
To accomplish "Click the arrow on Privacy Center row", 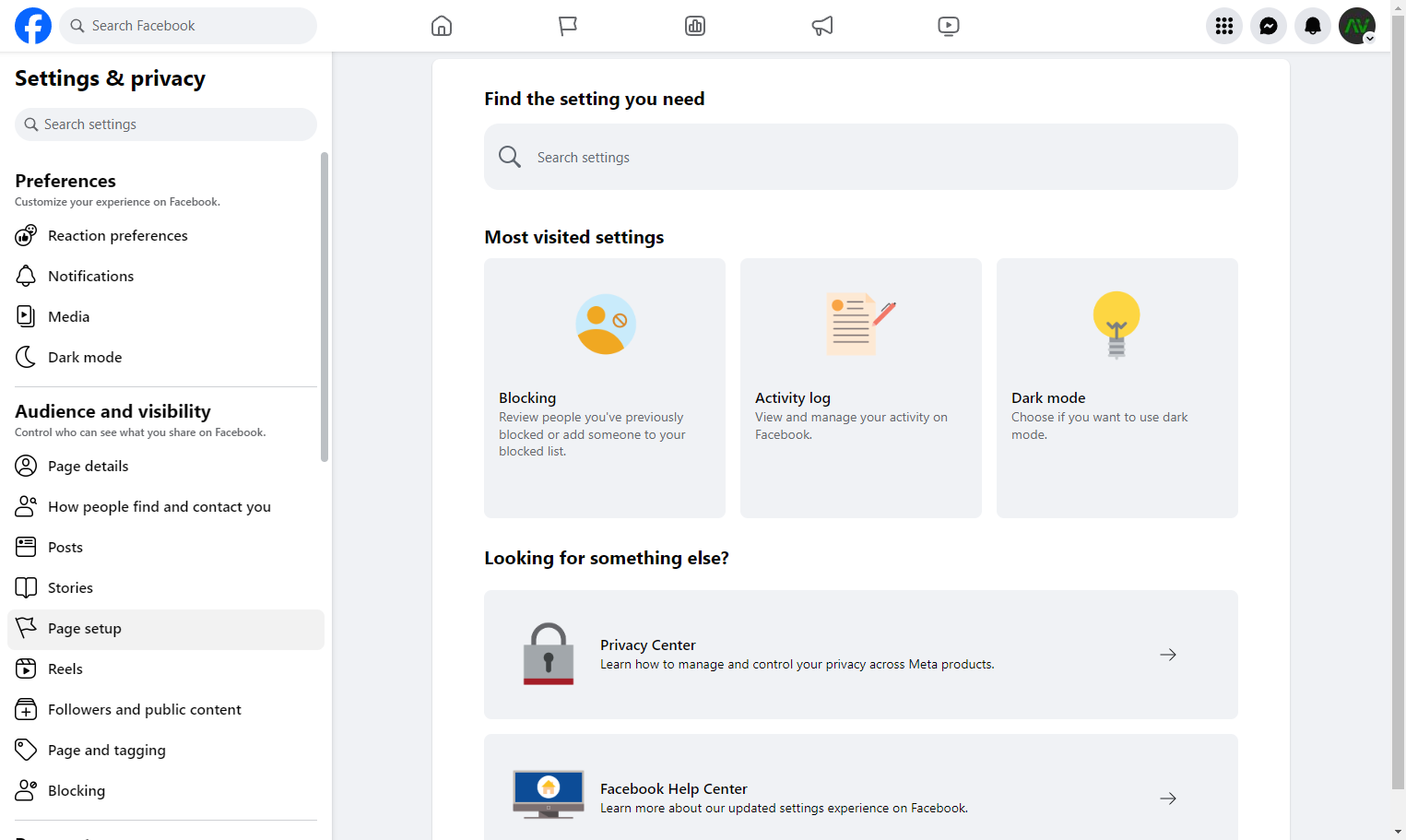I will [1168, 655].
